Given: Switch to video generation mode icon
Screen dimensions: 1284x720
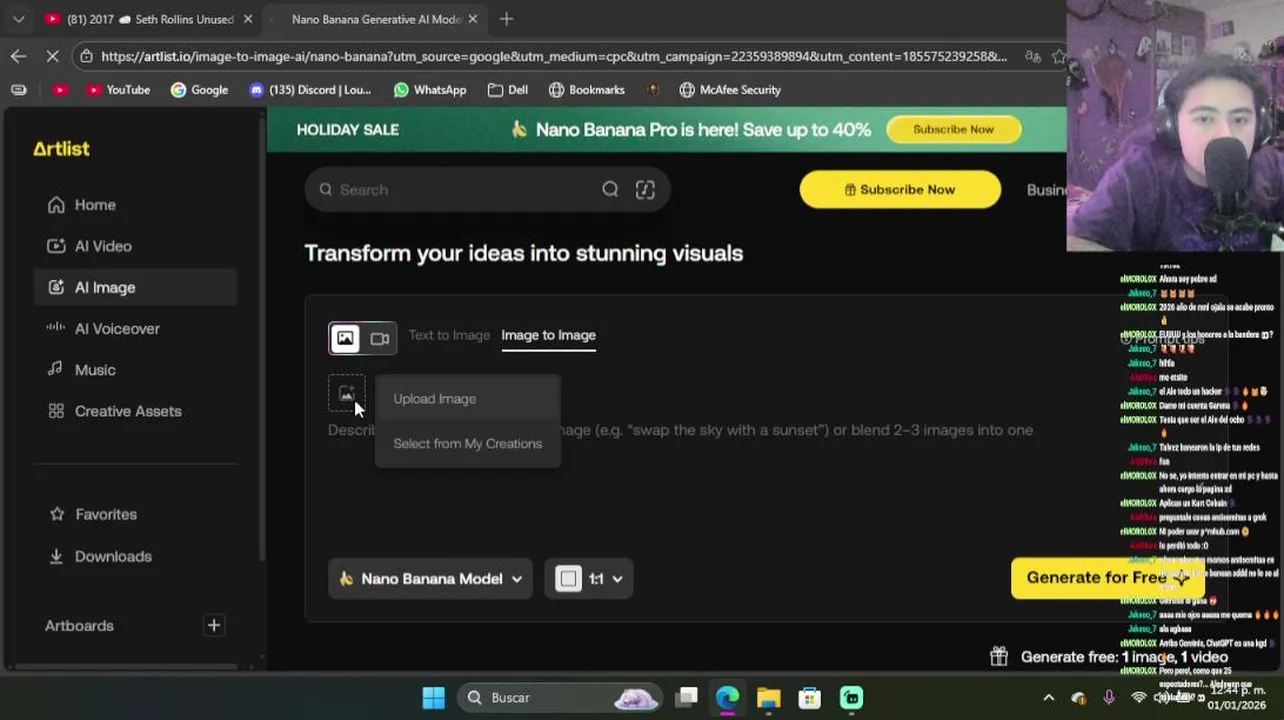Looking at the screenshot, I should (x=379, y=339).
